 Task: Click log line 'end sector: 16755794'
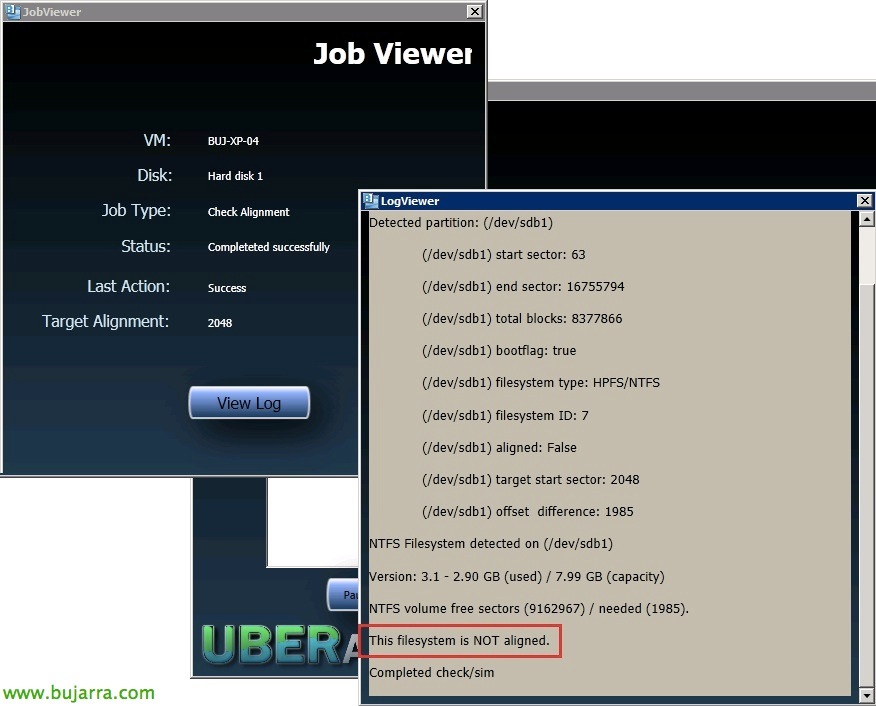coord(523,287)
